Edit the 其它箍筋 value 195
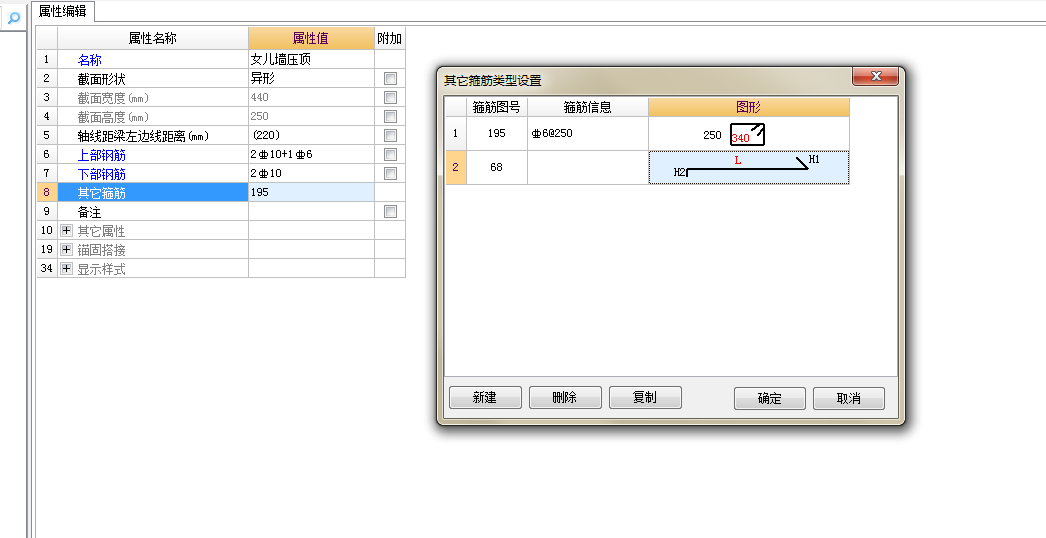The width and height of the screenshot is (1046, 538). click(x=311, y=193)
